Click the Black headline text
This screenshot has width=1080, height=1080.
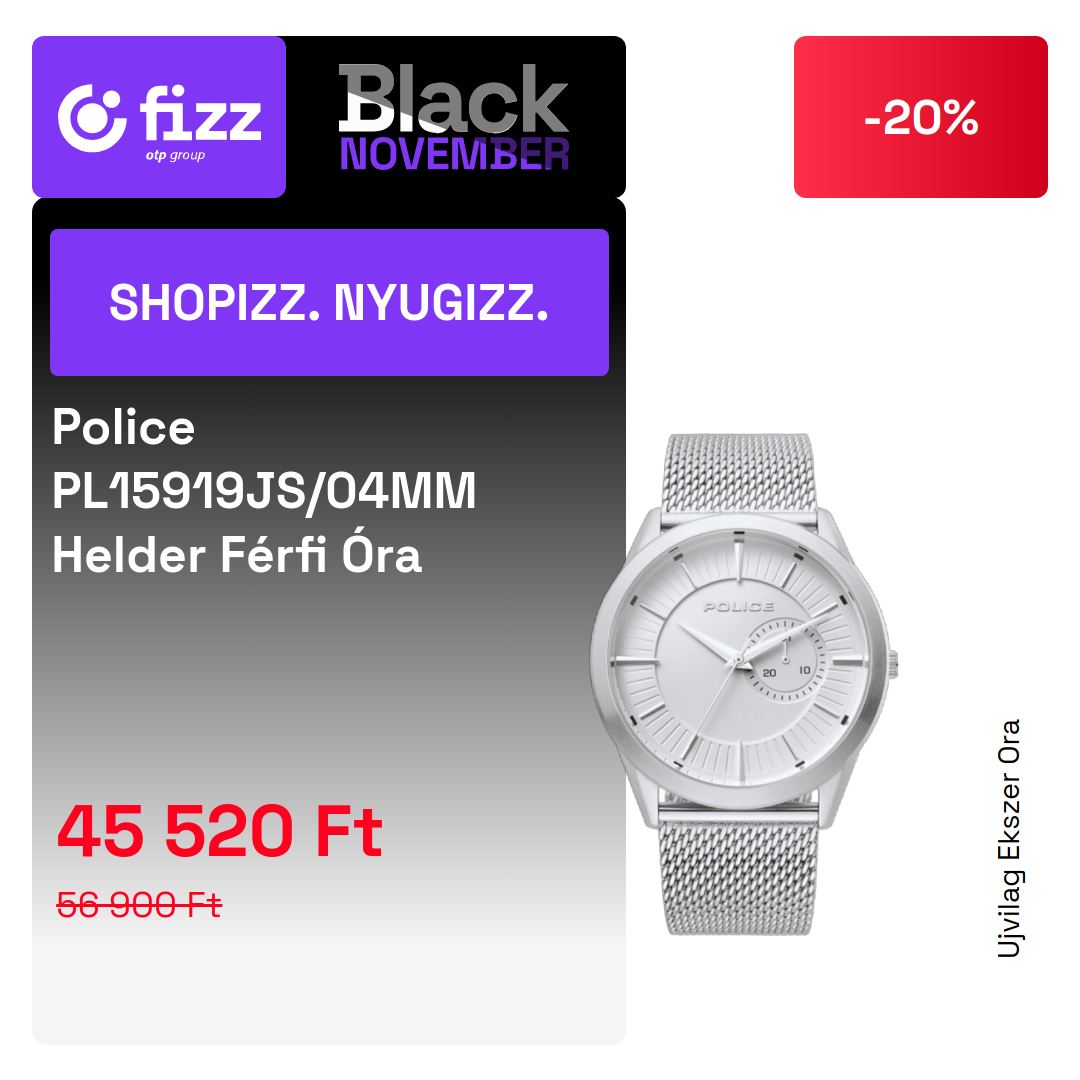453,99
